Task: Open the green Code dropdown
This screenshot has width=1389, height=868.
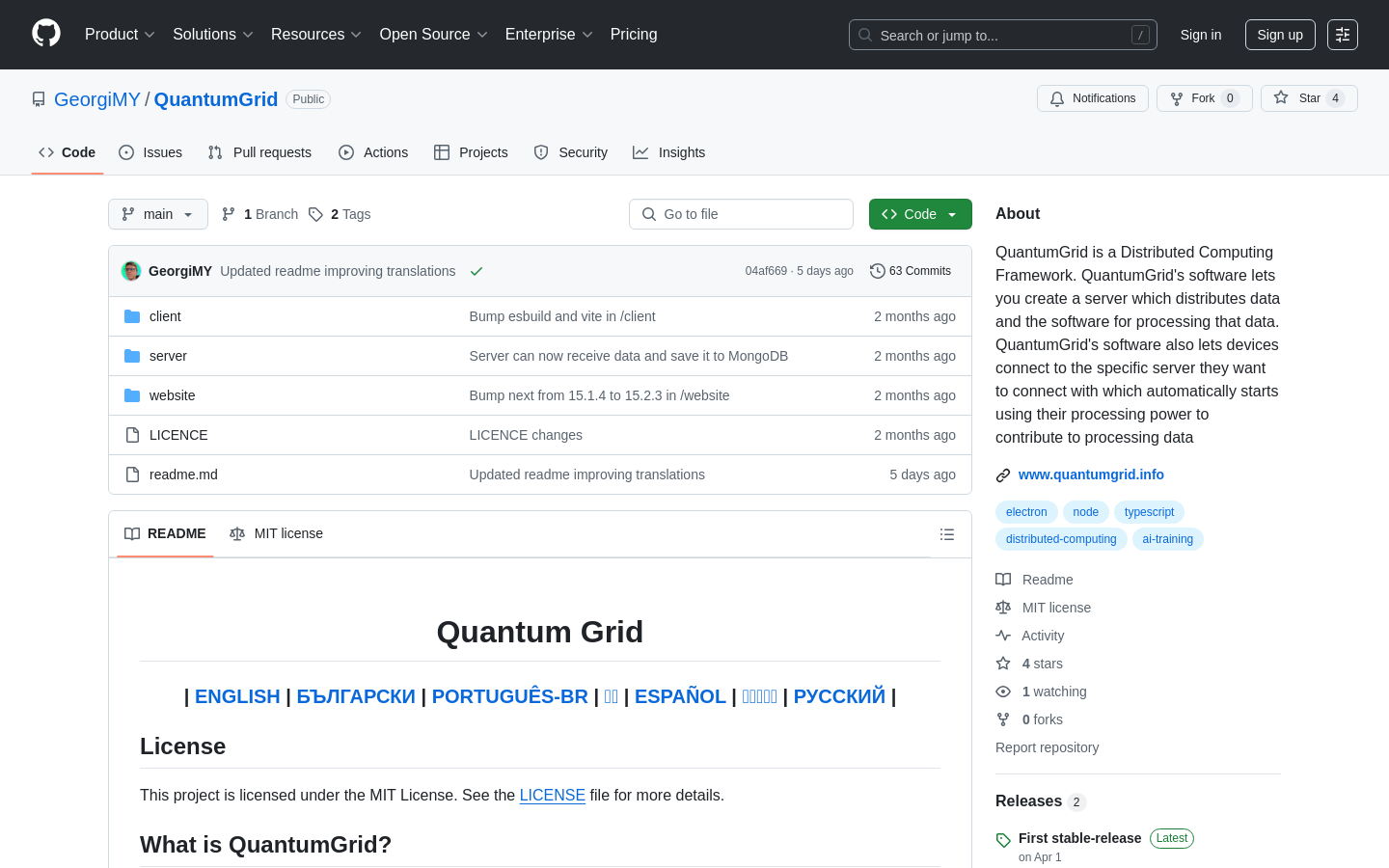Action: coord(920,214)
